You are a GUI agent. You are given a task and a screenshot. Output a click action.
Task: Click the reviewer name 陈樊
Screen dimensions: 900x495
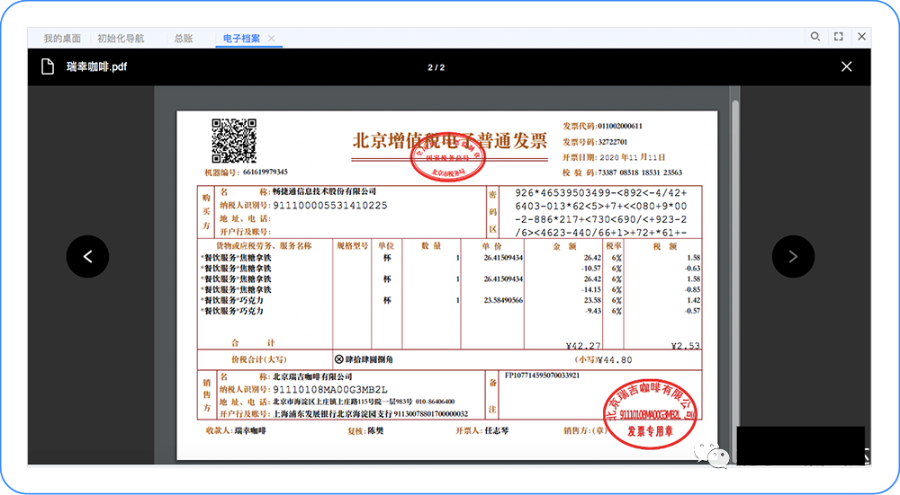click(375, 431)
